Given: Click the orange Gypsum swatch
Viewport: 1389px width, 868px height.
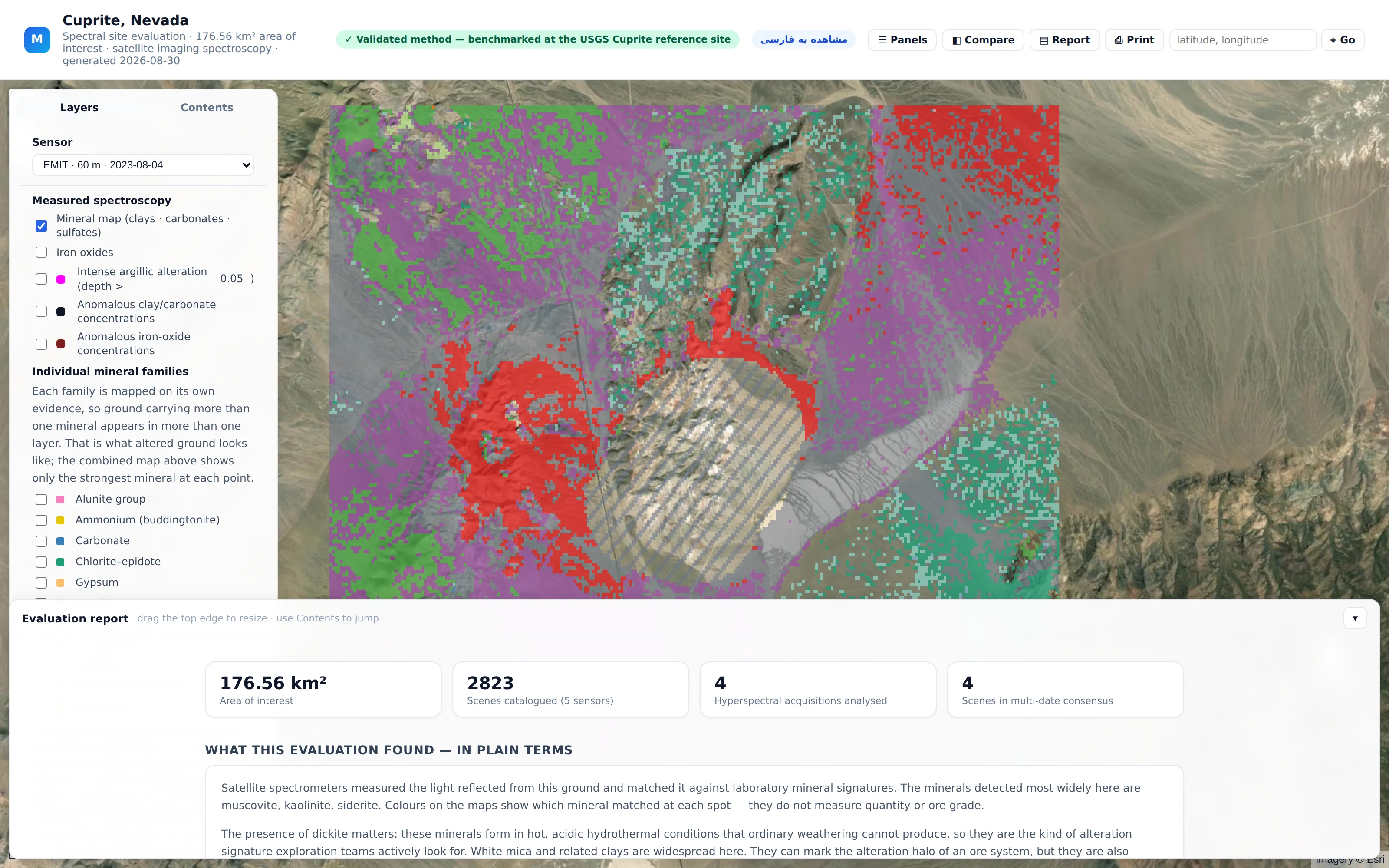Looking at the screenshot, I should click(60, 583).
